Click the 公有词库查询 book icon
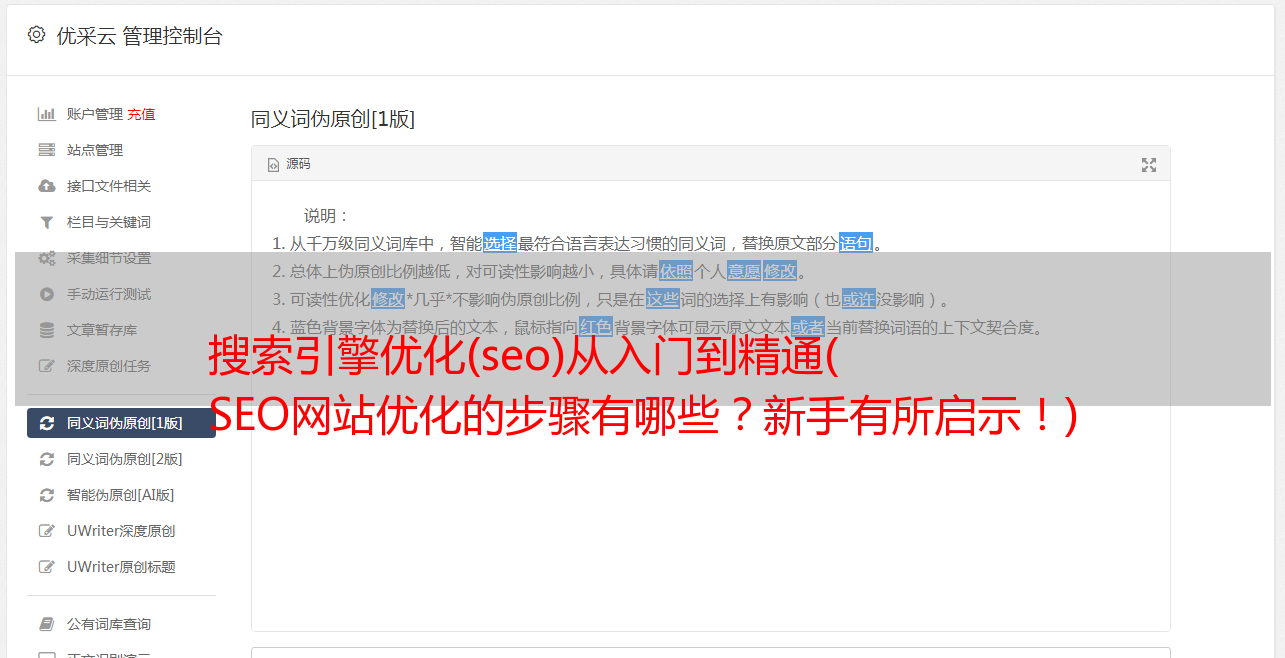Image resolution: width=1285 pixels, height=658 pixels. coord(46,624)
